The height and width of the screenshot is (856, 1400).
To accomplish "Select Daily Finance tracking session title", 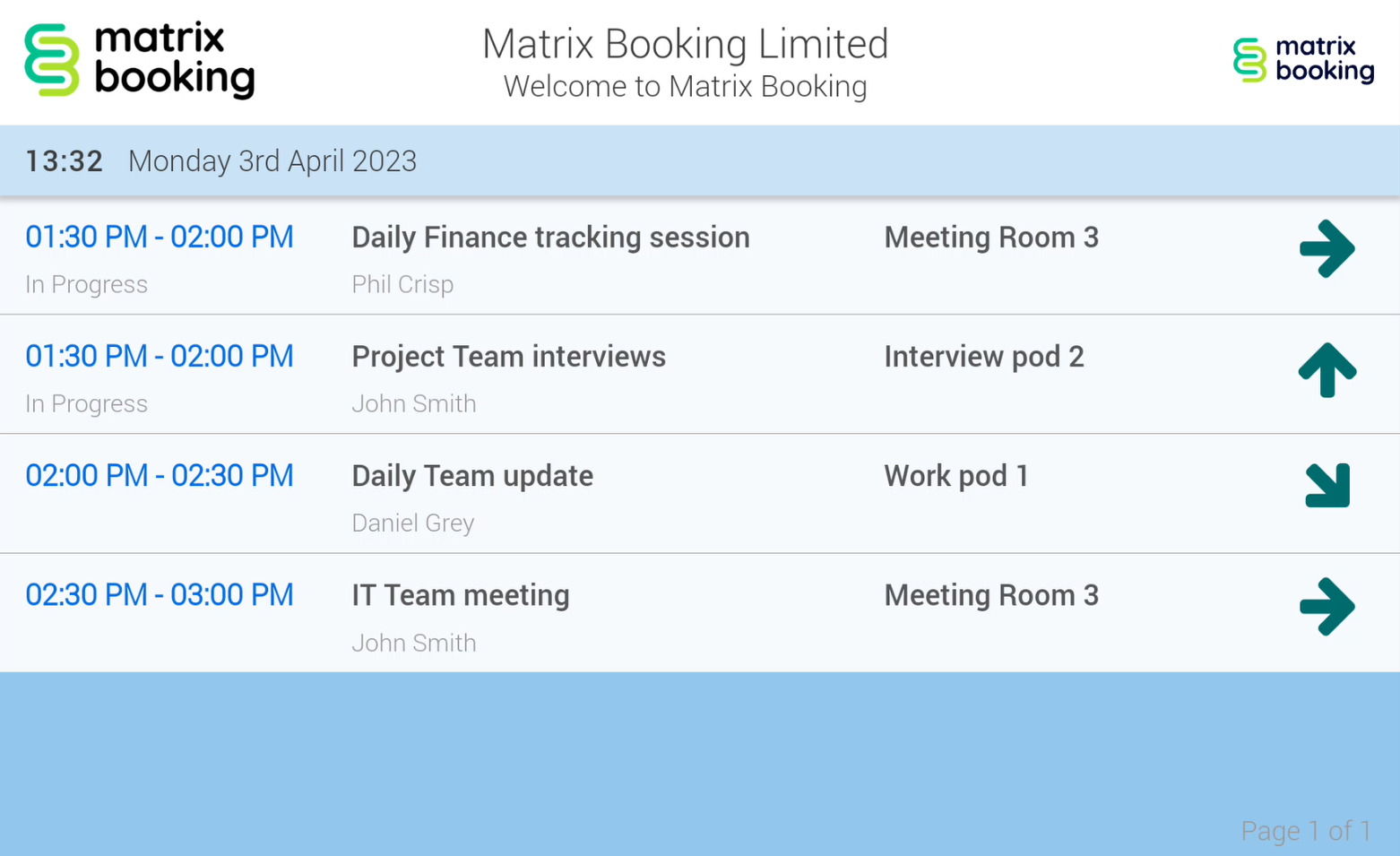I will (550, 238).
